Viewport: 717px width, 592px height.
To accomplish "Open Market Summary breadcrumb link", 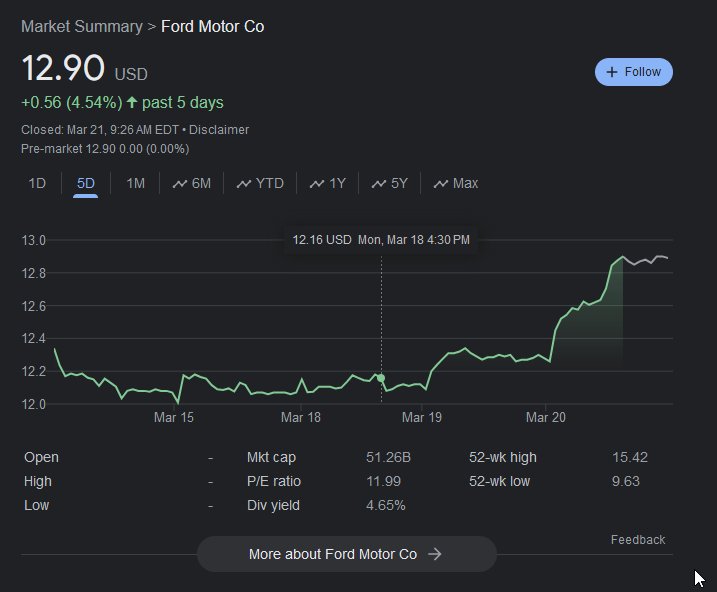I will click(82, 27).
